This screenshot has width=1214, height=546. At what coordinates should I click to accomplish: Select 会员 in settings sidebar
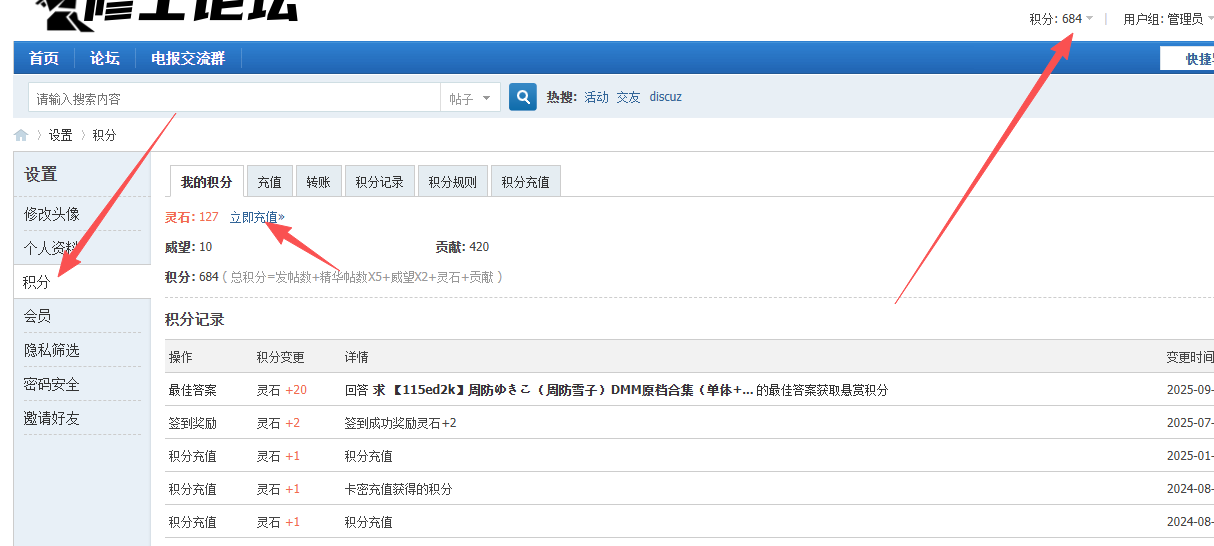point(38,316)
